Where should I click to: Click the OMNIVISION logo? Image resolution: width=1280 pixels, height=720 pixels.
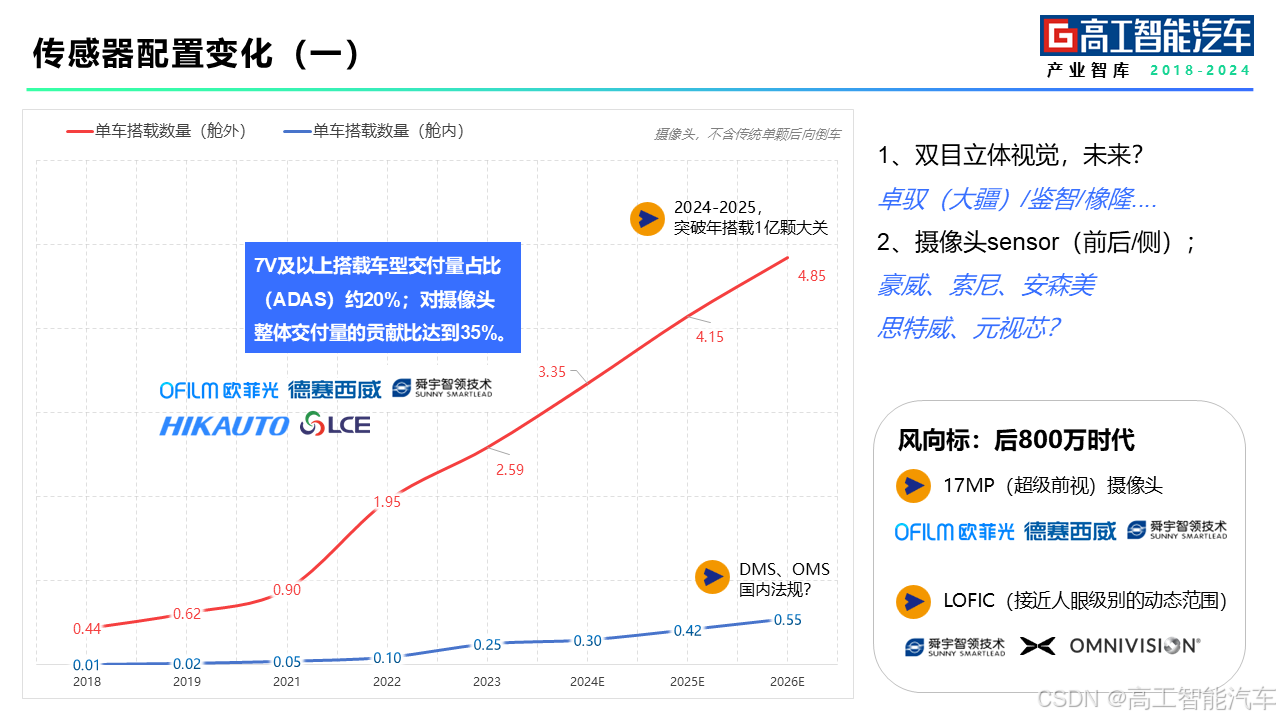pos(1135,646)
